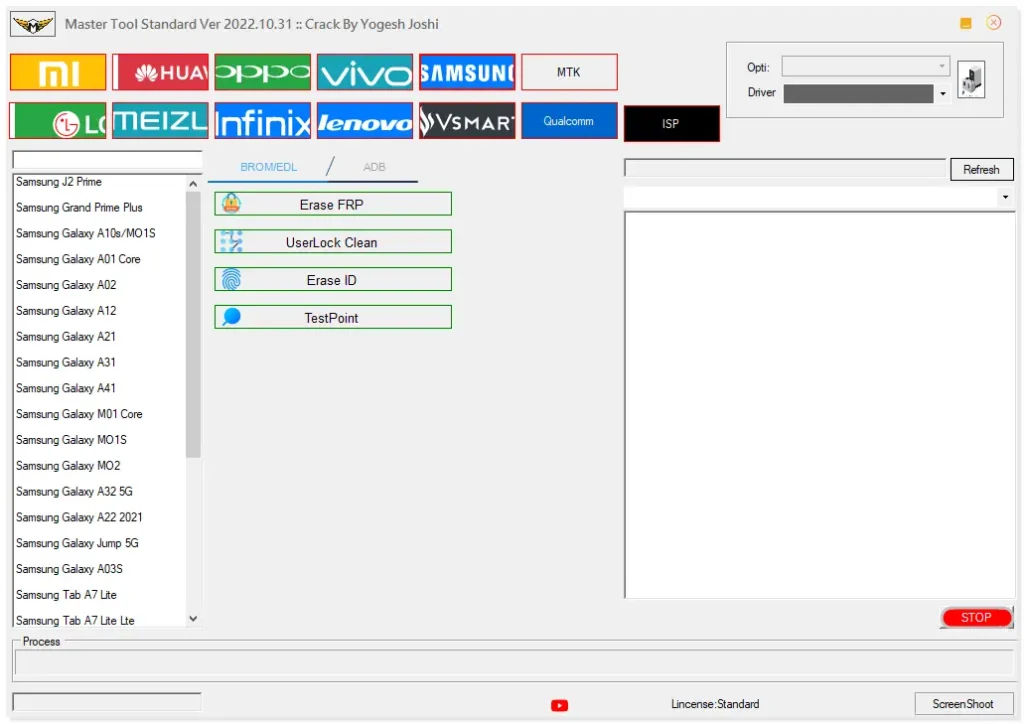The height and width of the screenshot is (724, 1024).
Task: Open the Driver dropdown arrow
Action: pos(942,94)
